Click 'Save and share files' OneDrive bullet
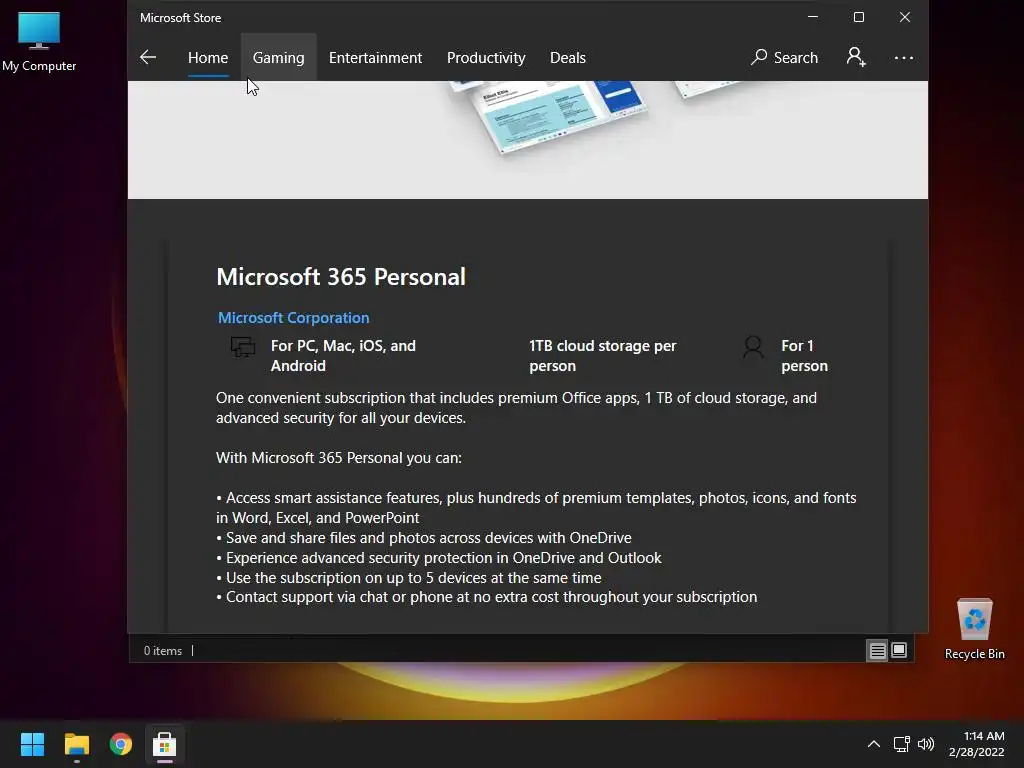1024x768 pixels. pyautogui.click(x=424, y=537)
